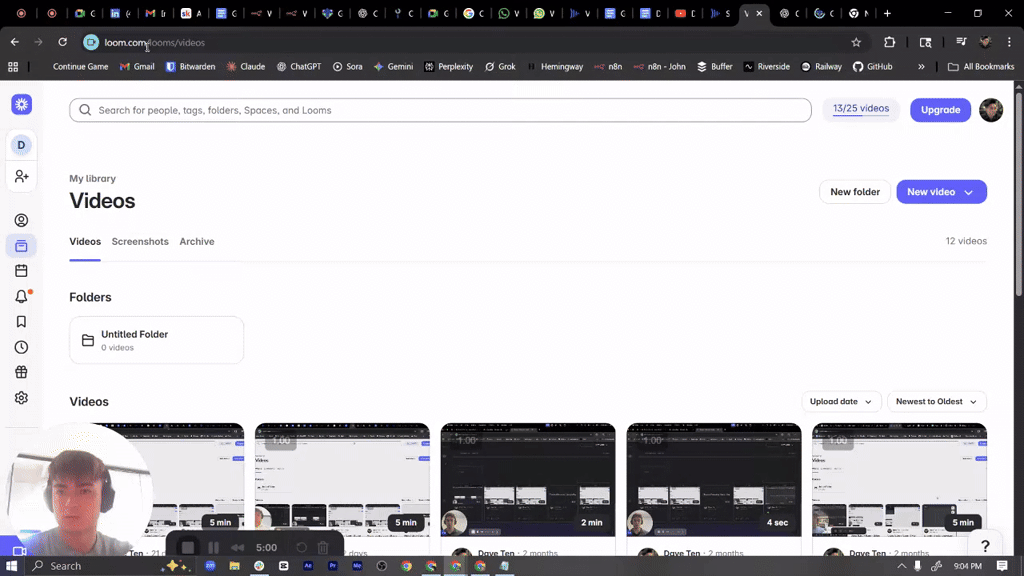Open the Untitled Folder
Viewport: 1024px width, 576px height.
(155, 339)
